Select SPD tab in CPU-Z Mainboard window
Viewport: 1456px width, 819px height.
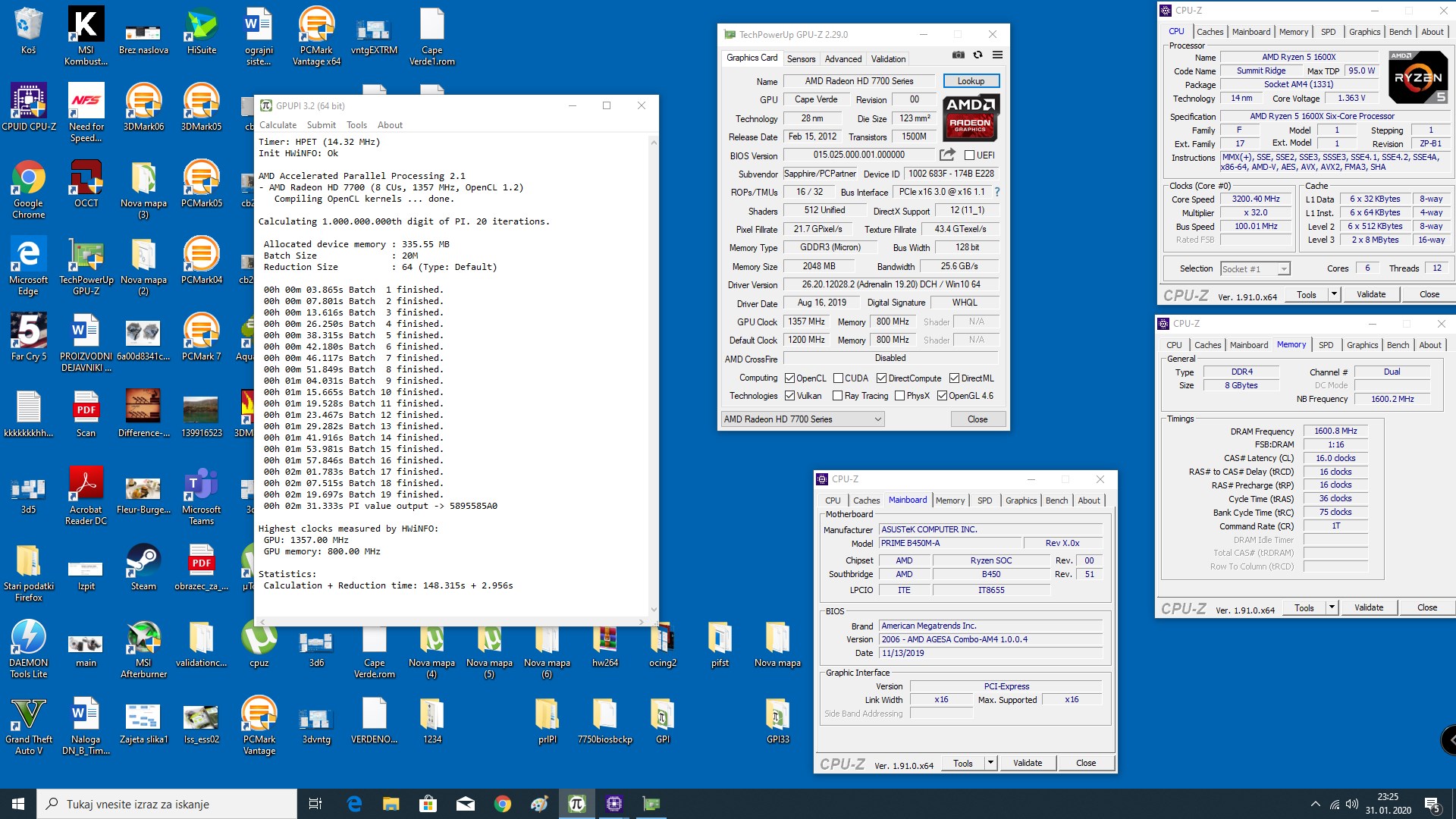click(984, 500)
